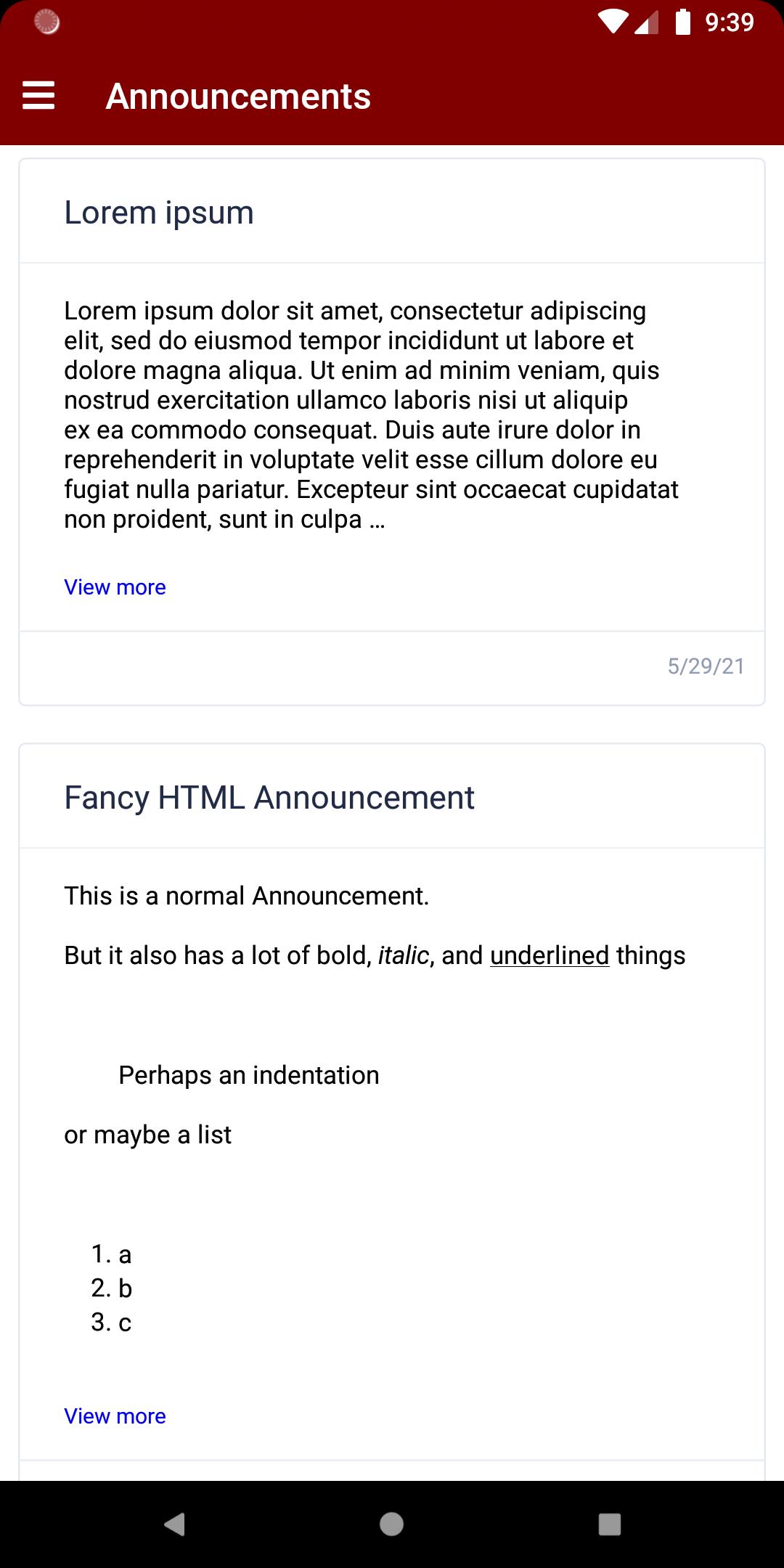Open the hamburger navigation menu
Viewport: 784px width, 1568px height.
click(x=38, y=96)
